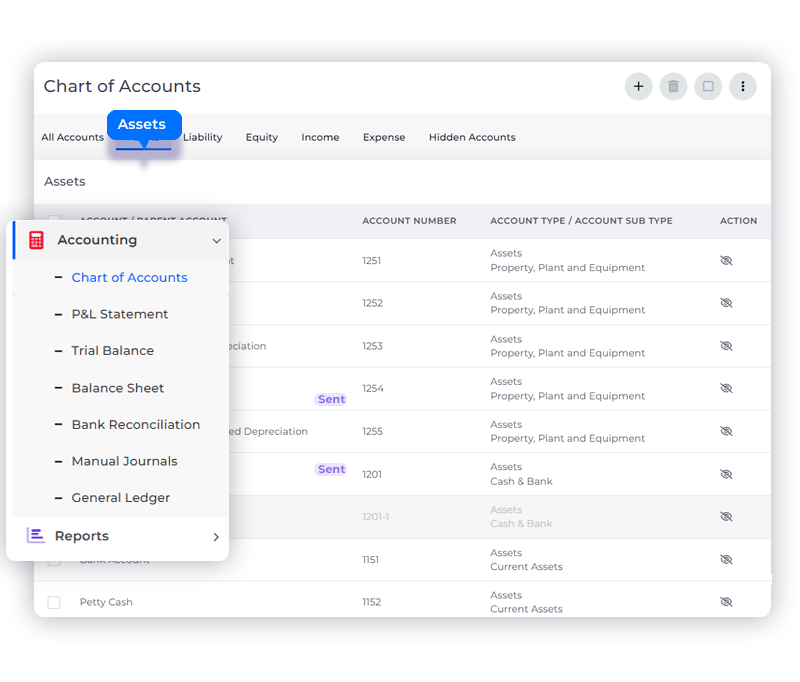Go to Bank Reconciliation page
The height and width of the screenshot is (682, 800).
[136, 424]
